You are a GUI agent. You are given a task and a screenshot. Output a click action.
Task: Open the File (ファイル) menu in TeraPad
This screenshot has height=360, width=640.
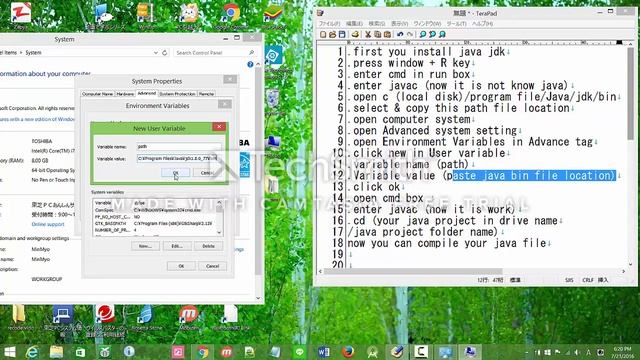(x=329, y=24)
